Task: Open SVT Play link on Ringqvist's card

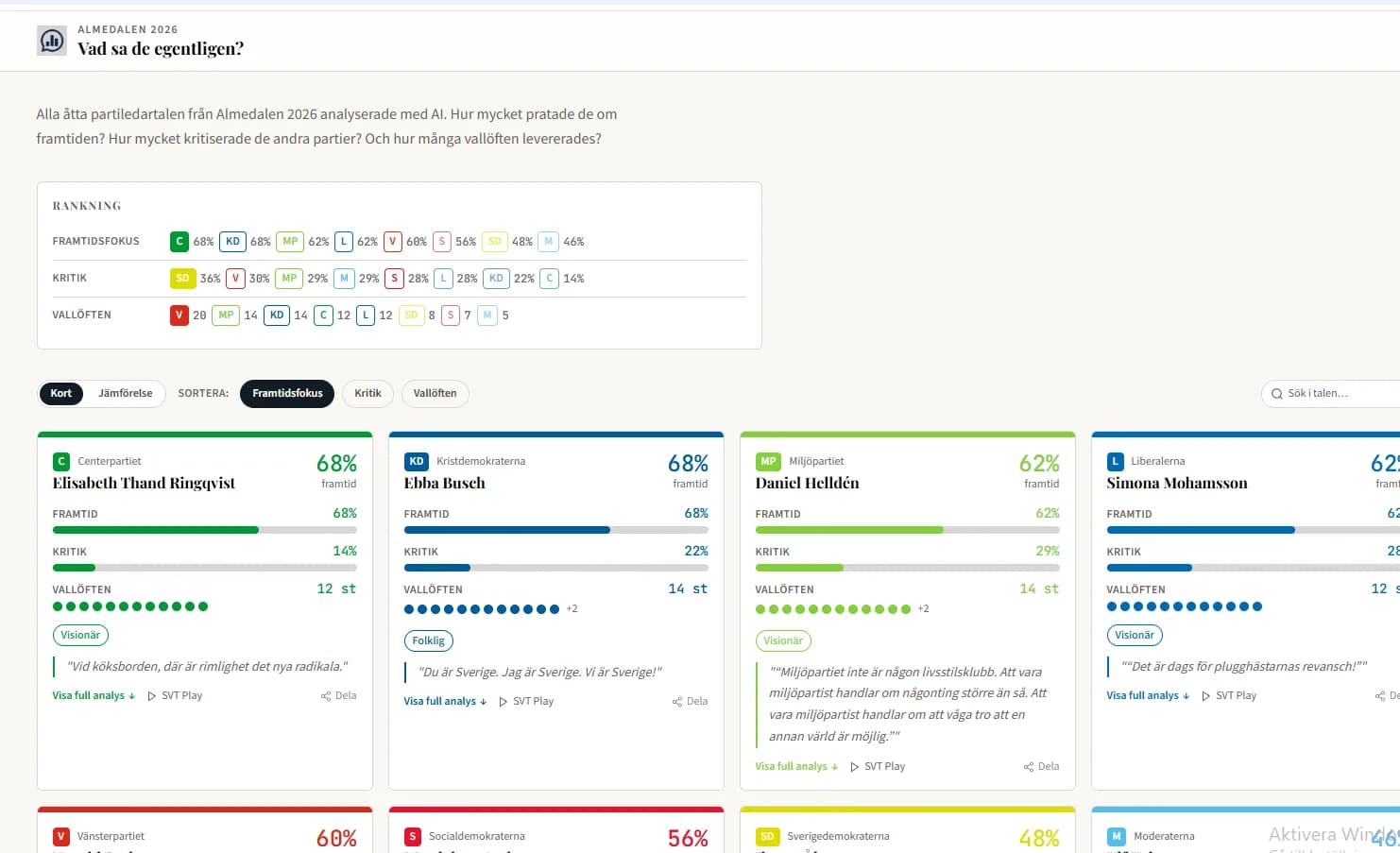Action: (x=175, y=696)
